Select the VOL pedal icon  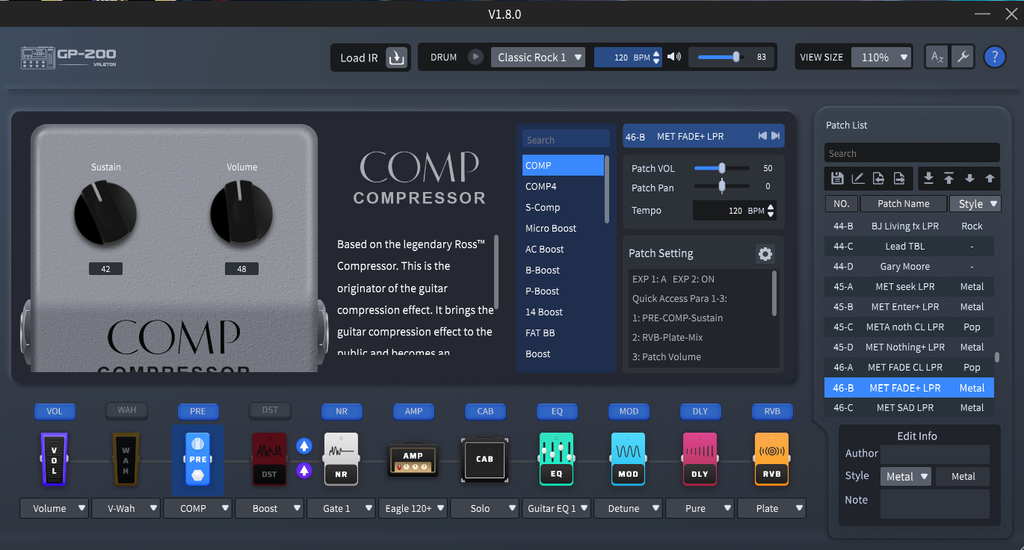[x=54, y=459]
